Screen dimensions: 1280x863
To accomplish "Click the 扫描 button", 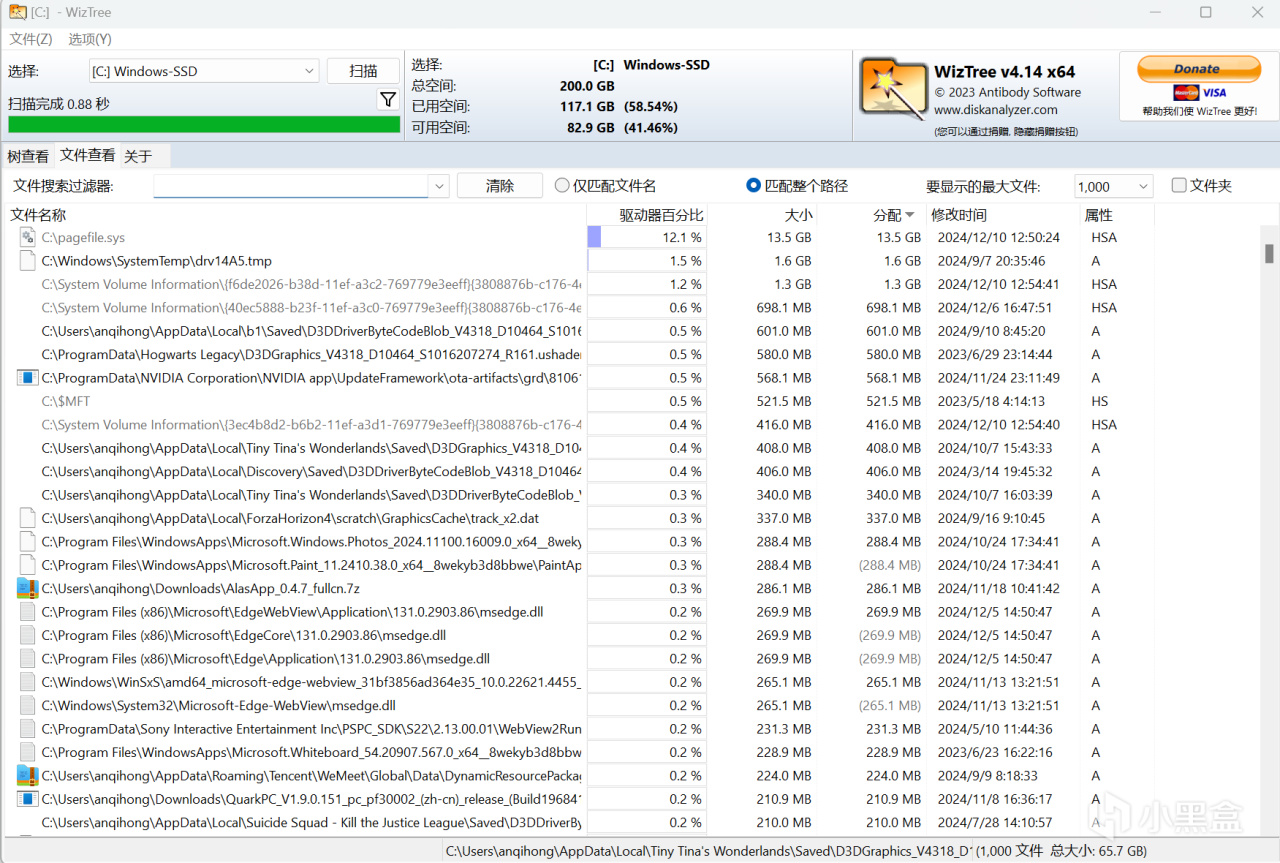I will coord(363,71).
